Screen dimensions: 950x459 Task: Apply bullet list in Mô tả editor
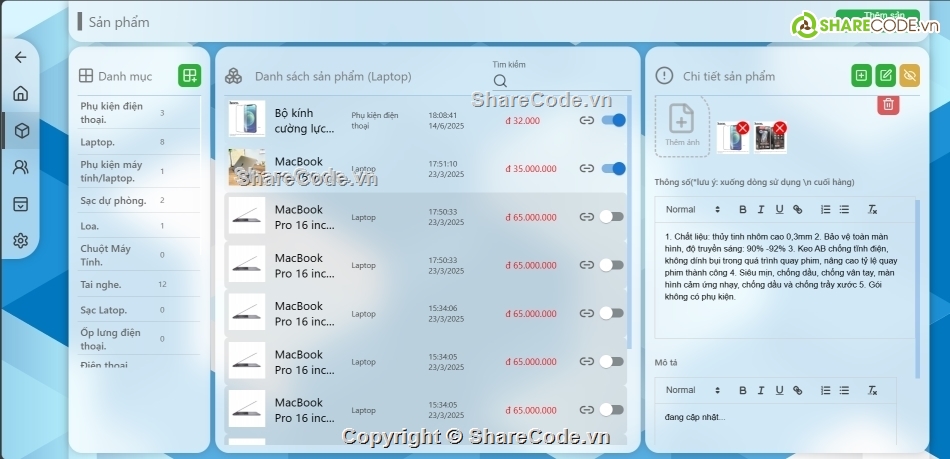click(x=844, y=391)
